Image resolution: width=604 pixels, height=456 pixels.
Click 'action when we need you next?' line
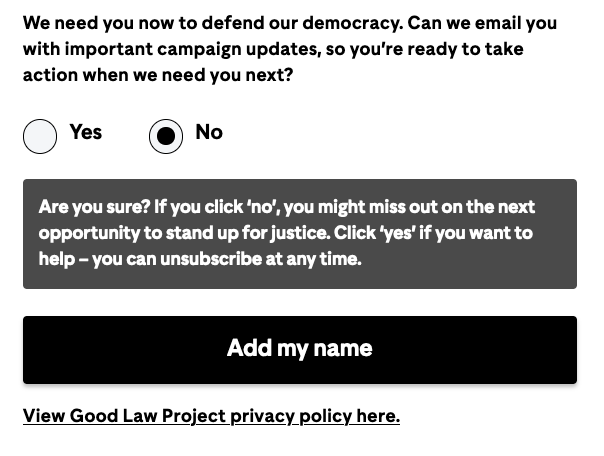click(x=158, y=75)
